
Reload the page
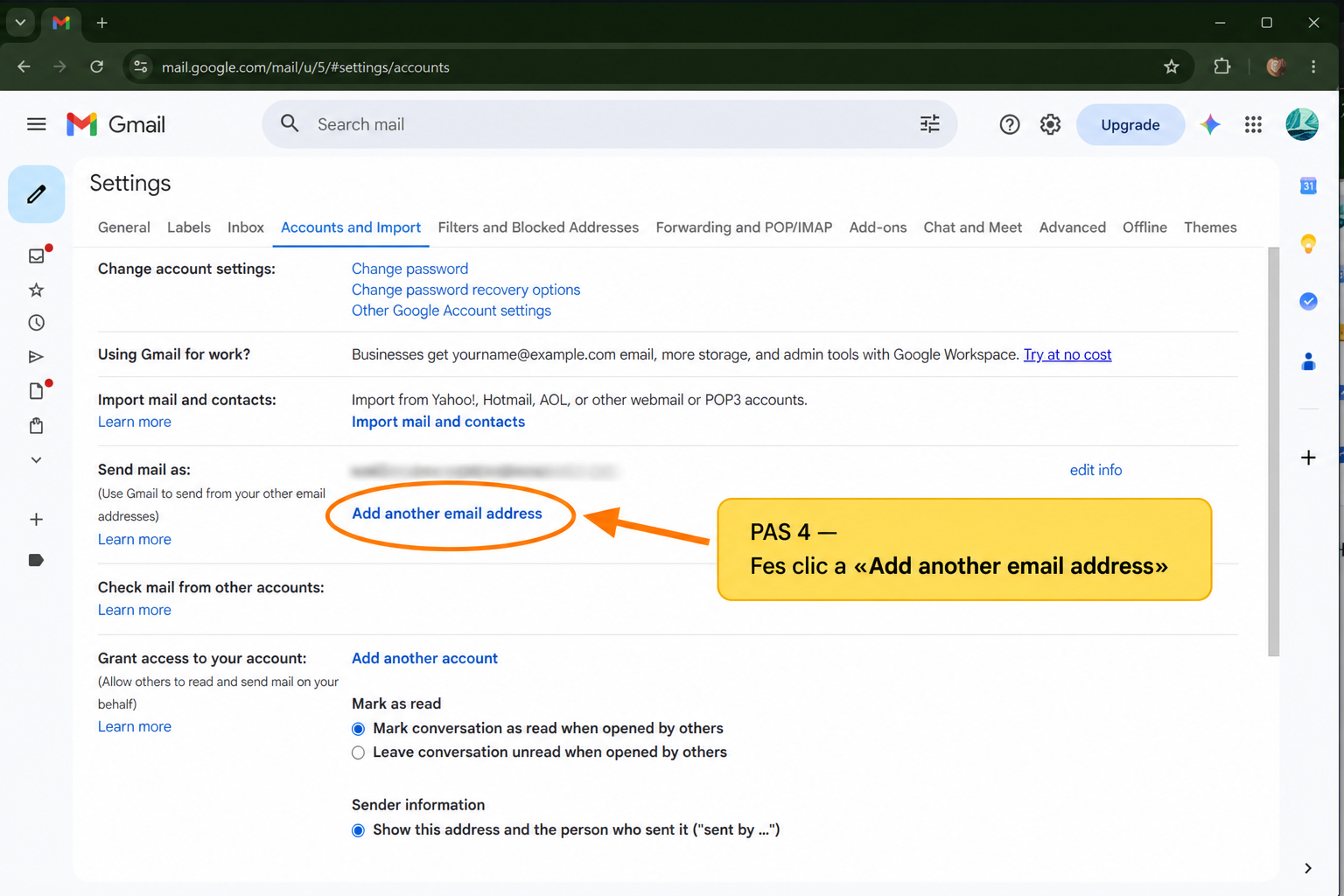(x=97, y=66)
